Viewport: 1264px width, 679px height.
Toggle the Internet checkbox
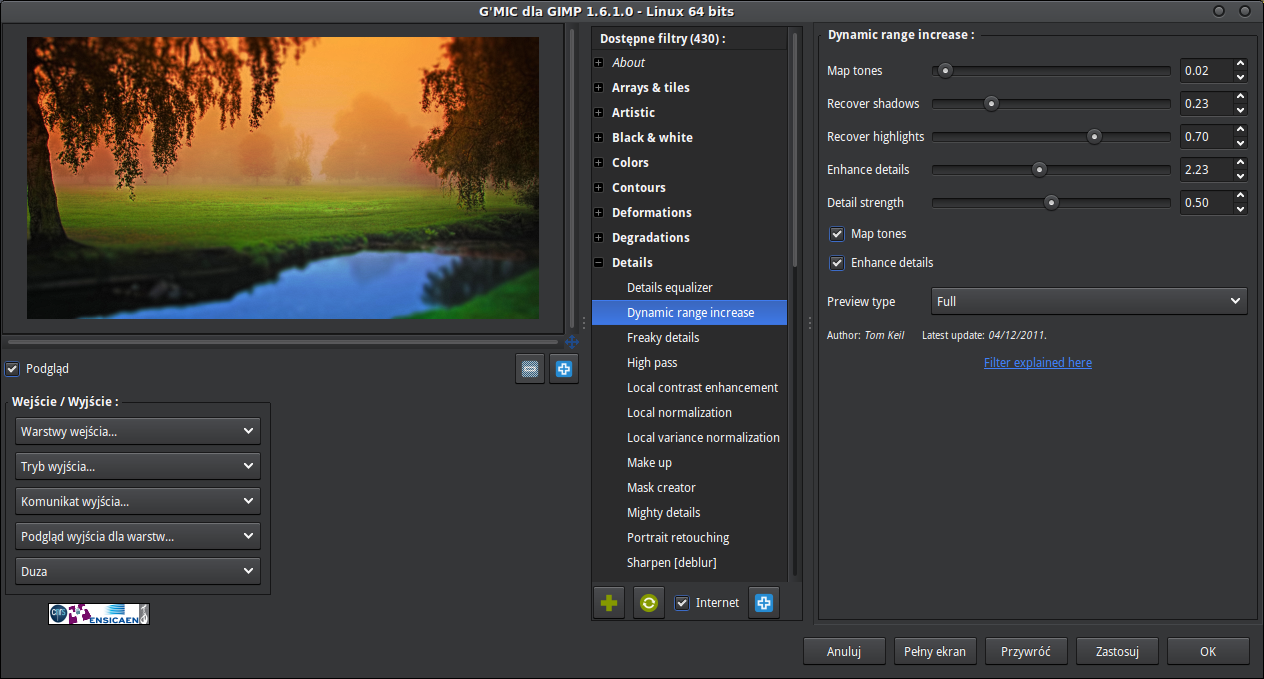682,602
